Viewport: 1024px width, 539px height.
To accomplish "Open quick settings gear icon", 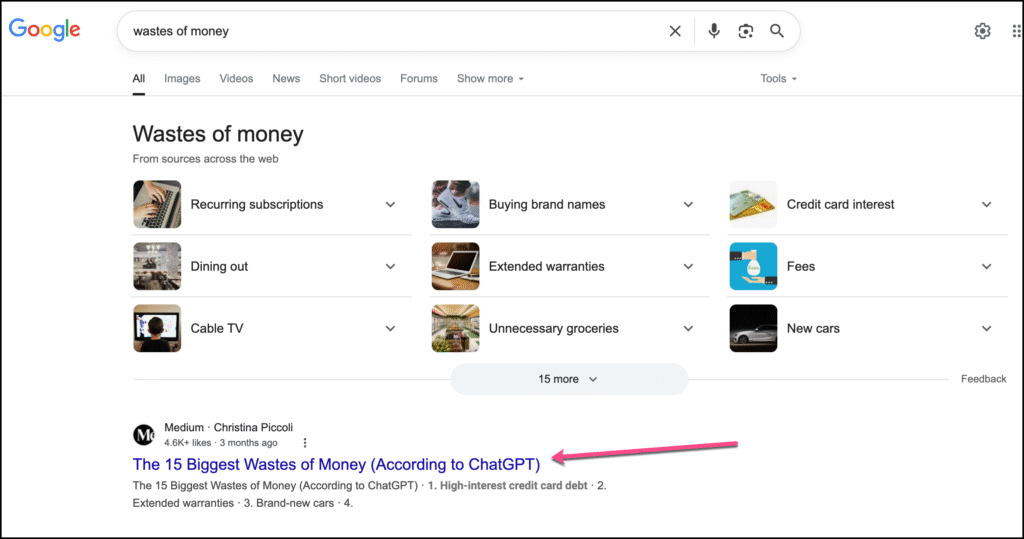I will tap(982, 31).
